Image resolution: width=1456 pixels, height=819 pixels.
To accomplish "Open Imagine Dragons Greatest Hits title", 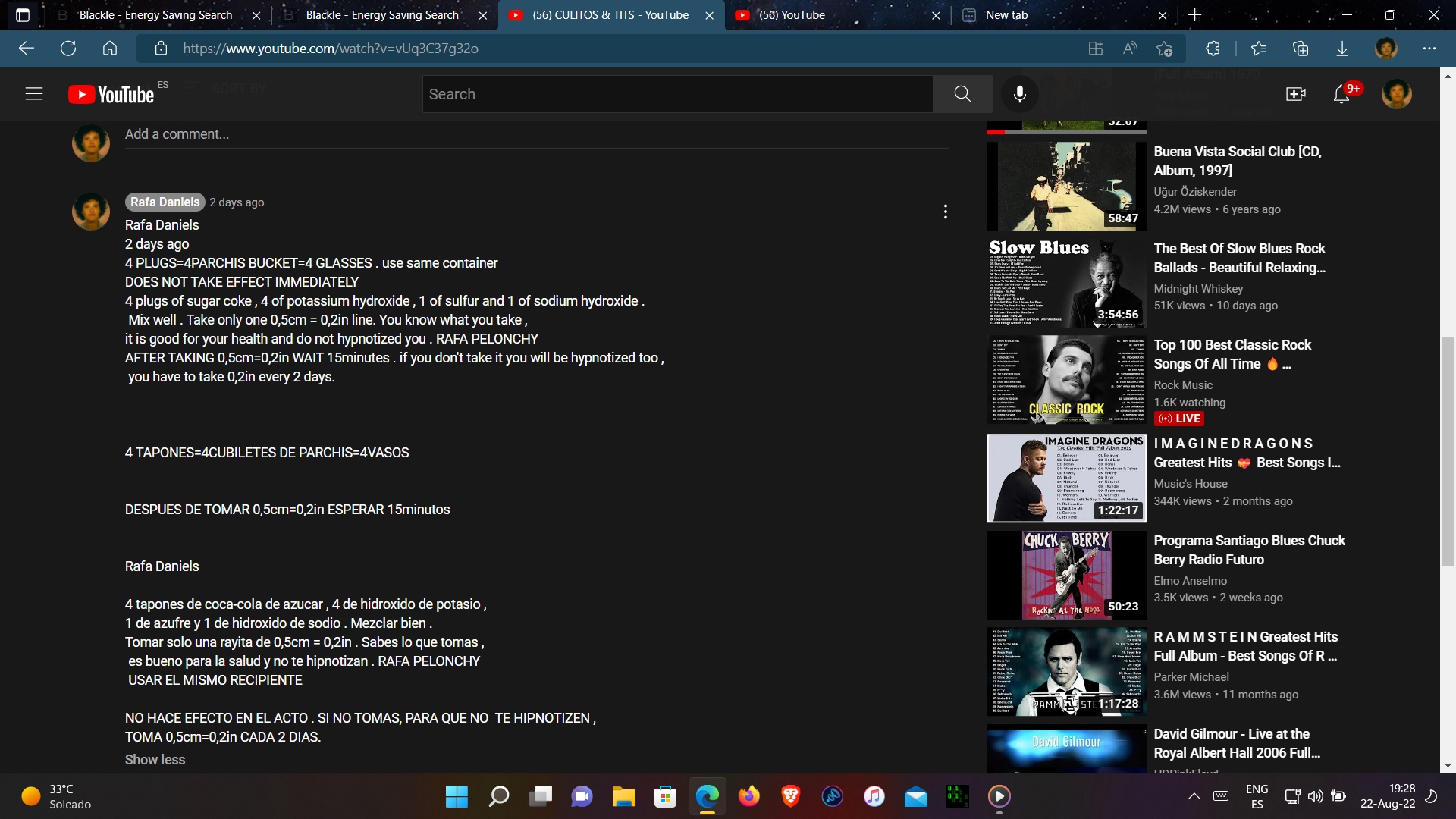I will (x=1247, y=453).
